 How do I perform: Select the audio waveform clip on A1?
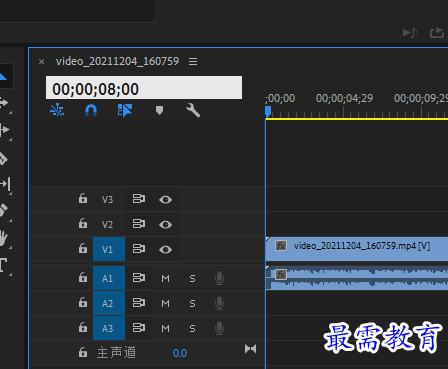coord(357,278)
